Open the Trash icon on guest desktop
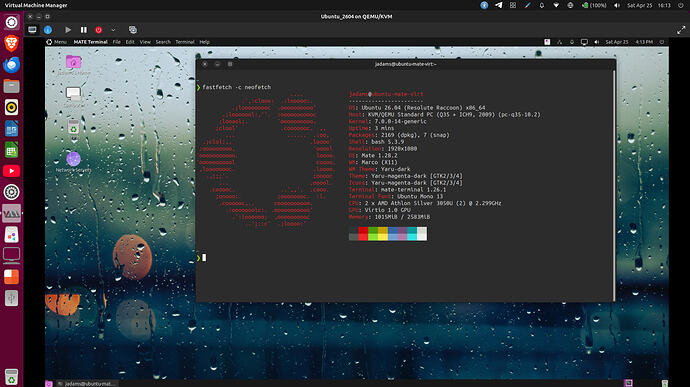Image resolution: width=690 pixels, height=387 pixels. click(73, 127)
